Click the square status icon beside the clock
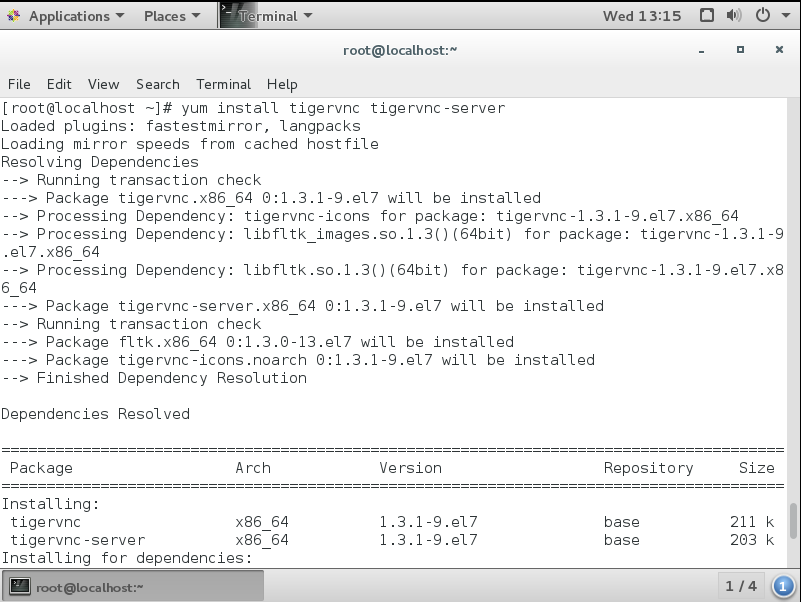 707,16
